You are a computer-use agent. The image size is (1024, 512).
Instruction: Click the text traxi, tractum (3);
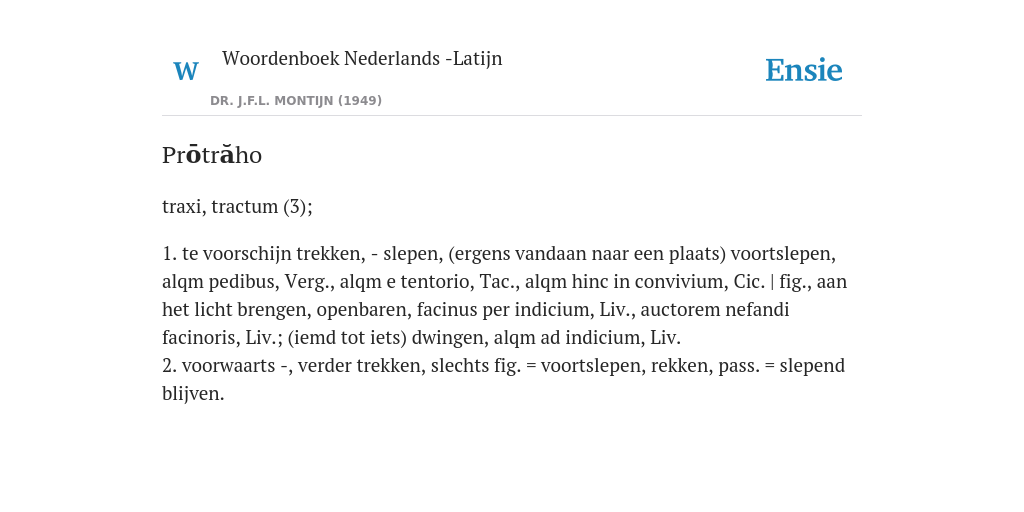[x=237, y=206]
